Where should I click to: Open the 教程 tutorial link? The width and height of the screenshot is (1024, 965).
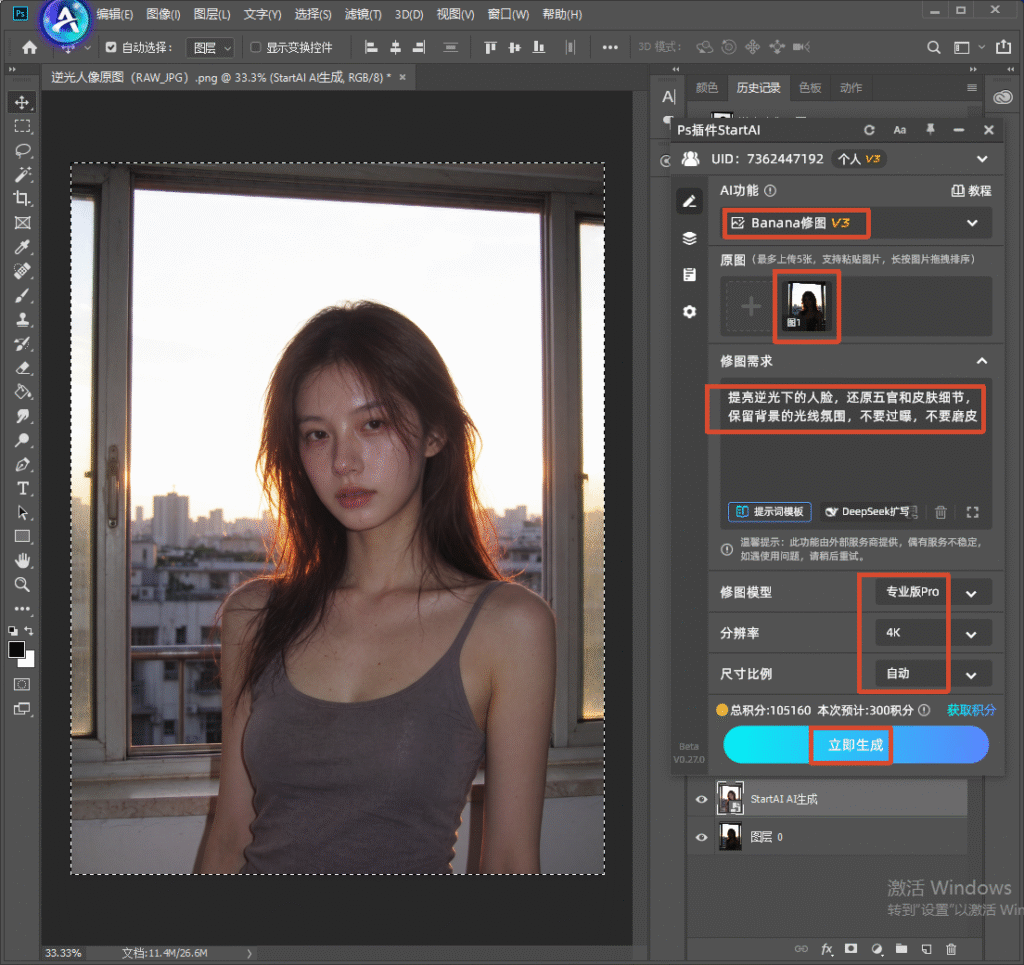[971, 191]
